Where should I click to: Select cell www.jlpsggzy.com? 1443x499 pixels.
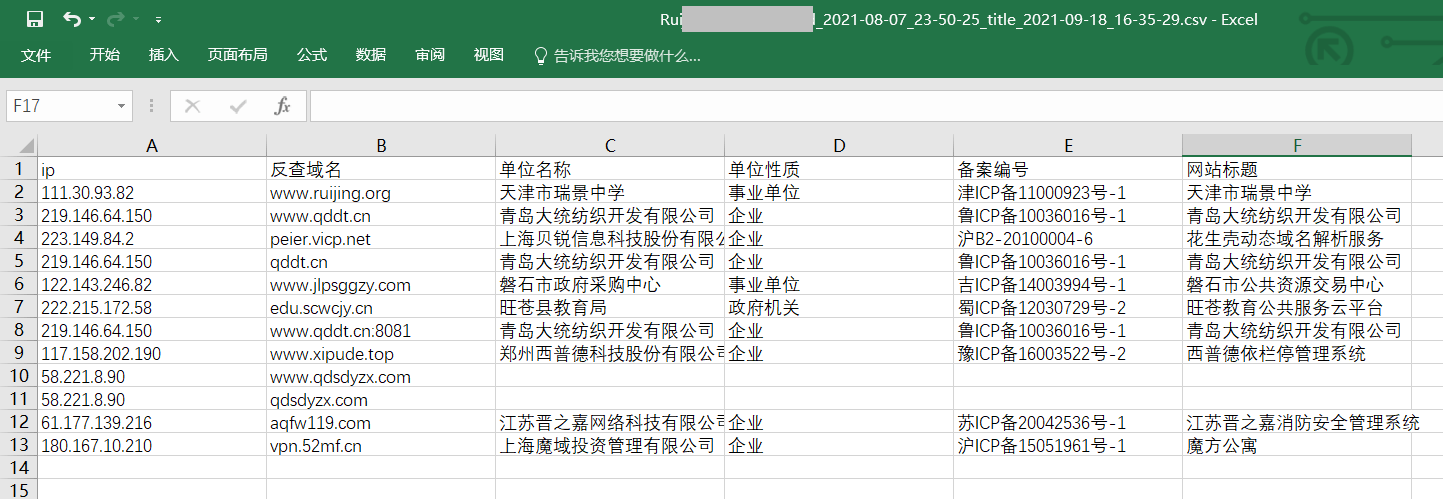[x=381, y=285]
